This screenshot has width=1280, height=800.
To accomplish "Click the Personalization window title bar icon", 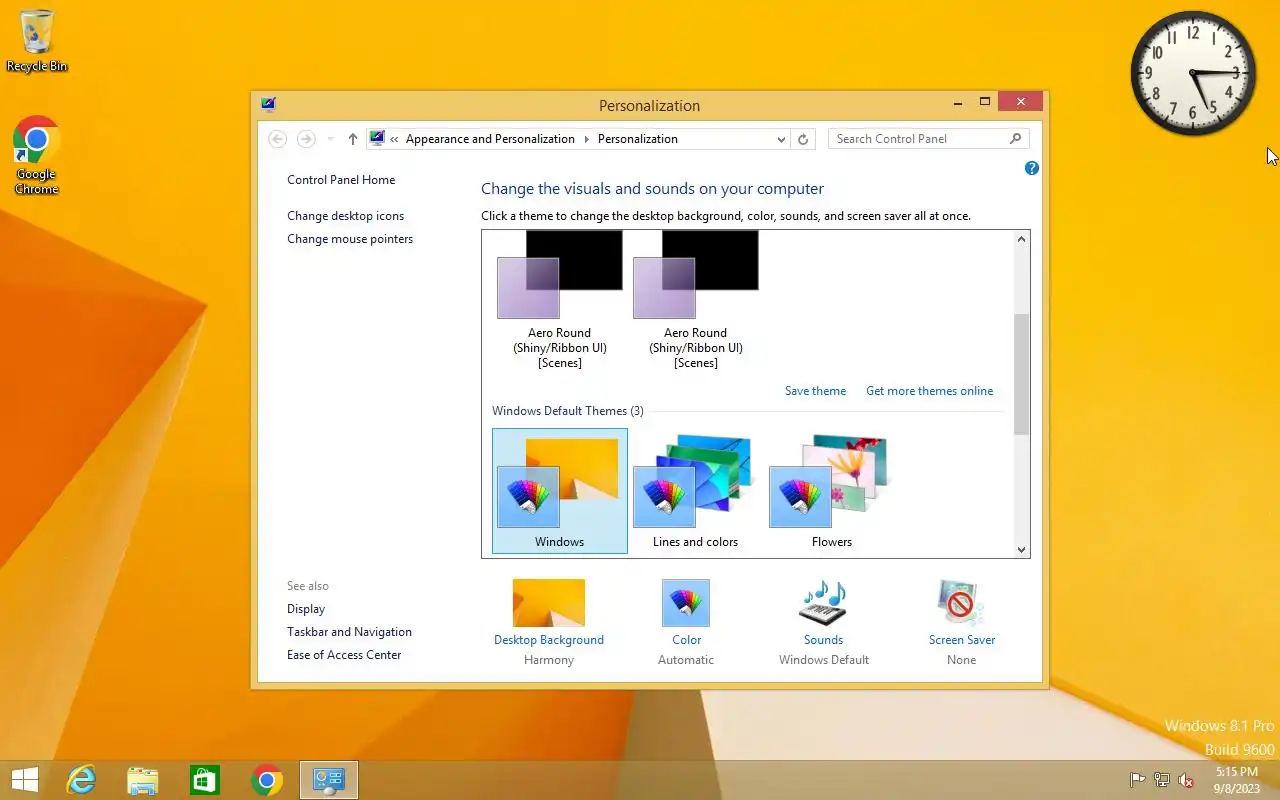I will pyautogui.click(x=268, y=104).
